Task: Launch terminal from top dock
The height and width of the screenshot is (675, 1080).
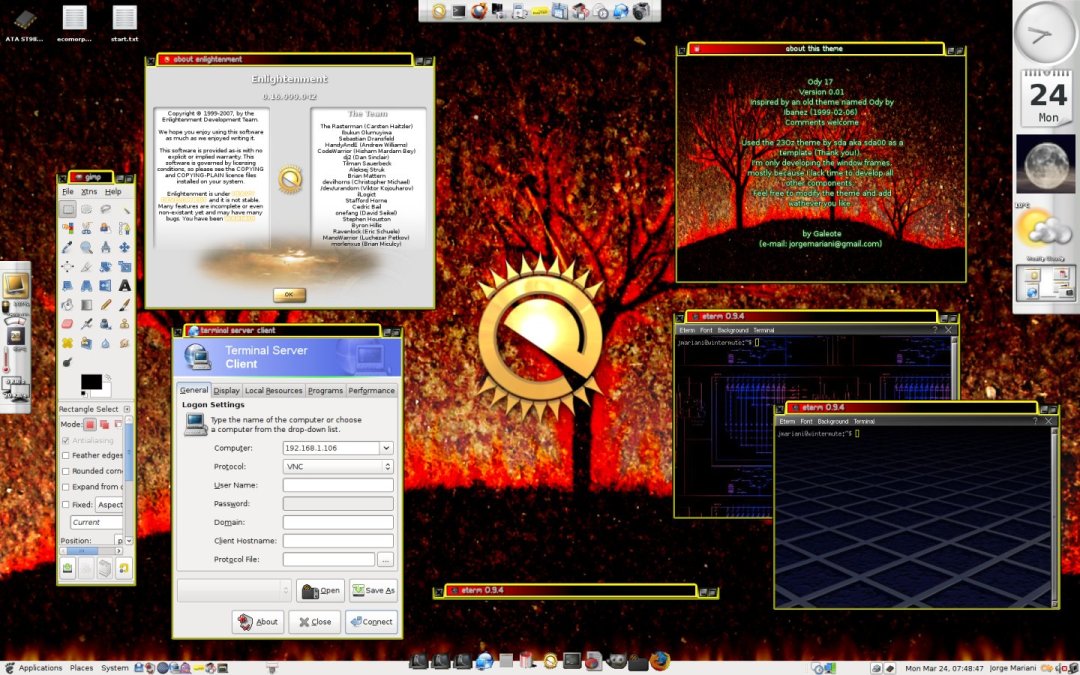Action: coord(458,10)
